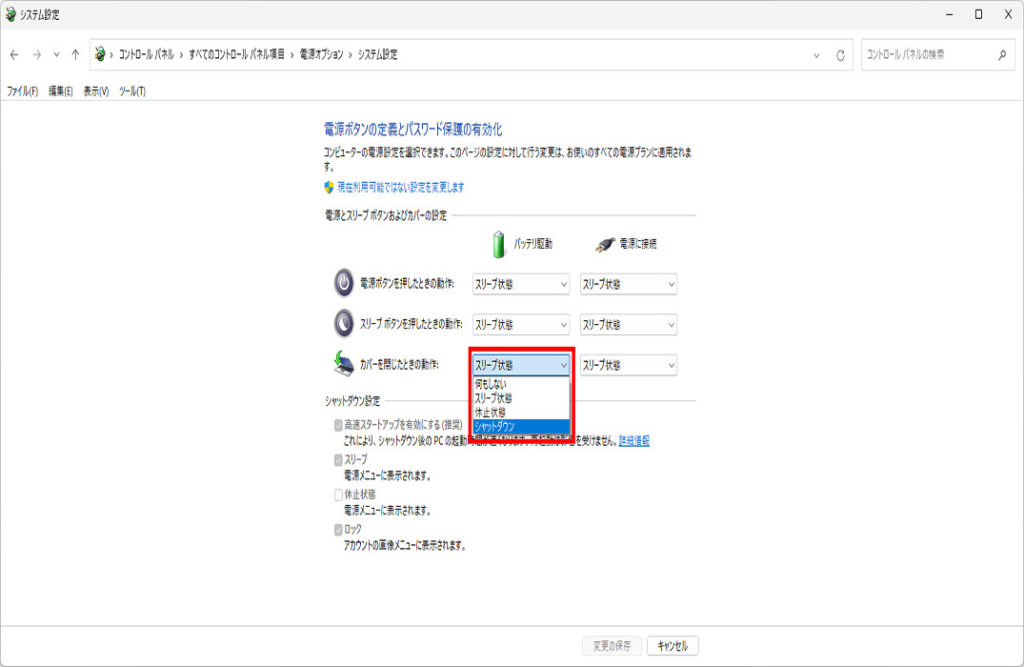
Task: Toggle 高速スタートアップを有効にする checkbox
Action: (338, 425)
